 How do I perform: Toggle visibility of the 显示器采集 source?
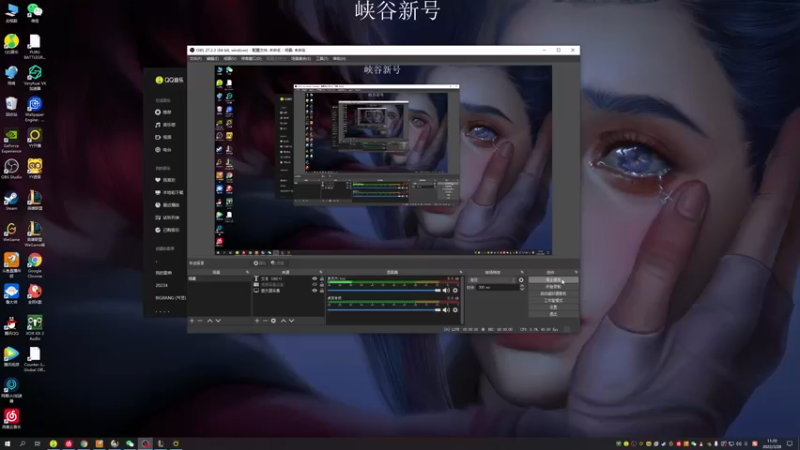pos(314,291)
